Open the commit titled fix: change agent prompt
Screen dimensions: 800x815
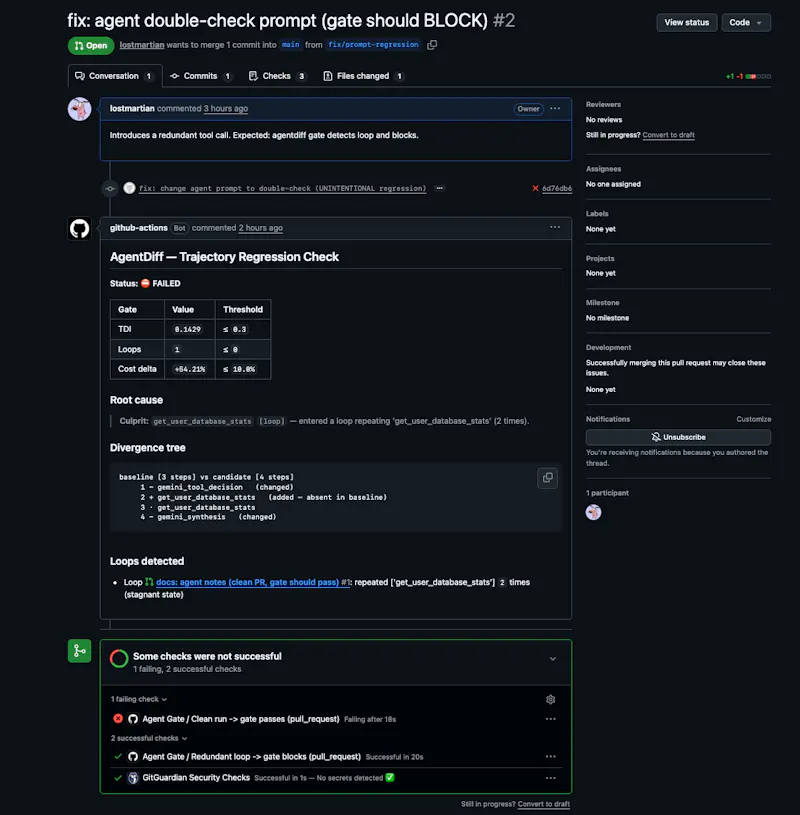point(282,188)
